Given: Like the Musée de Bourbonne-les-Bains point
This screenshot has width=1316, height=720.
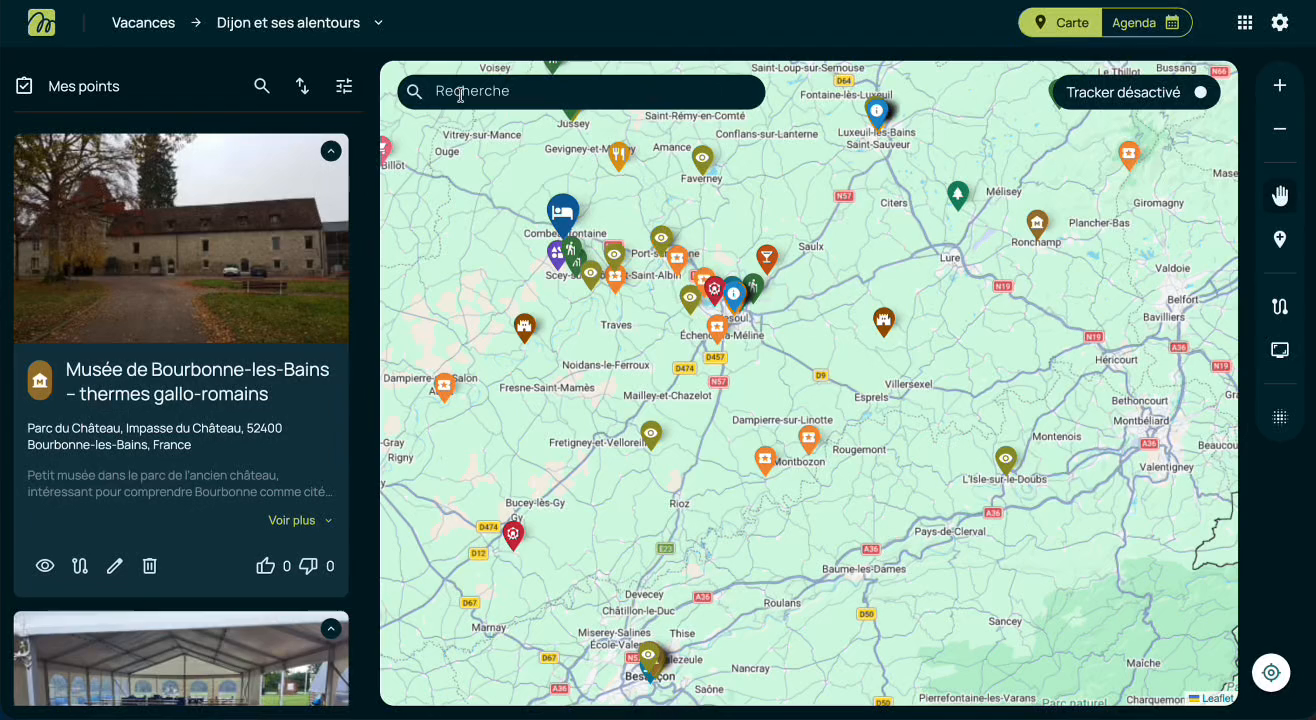Looking at the screenshot, I should tap(265, 566).
